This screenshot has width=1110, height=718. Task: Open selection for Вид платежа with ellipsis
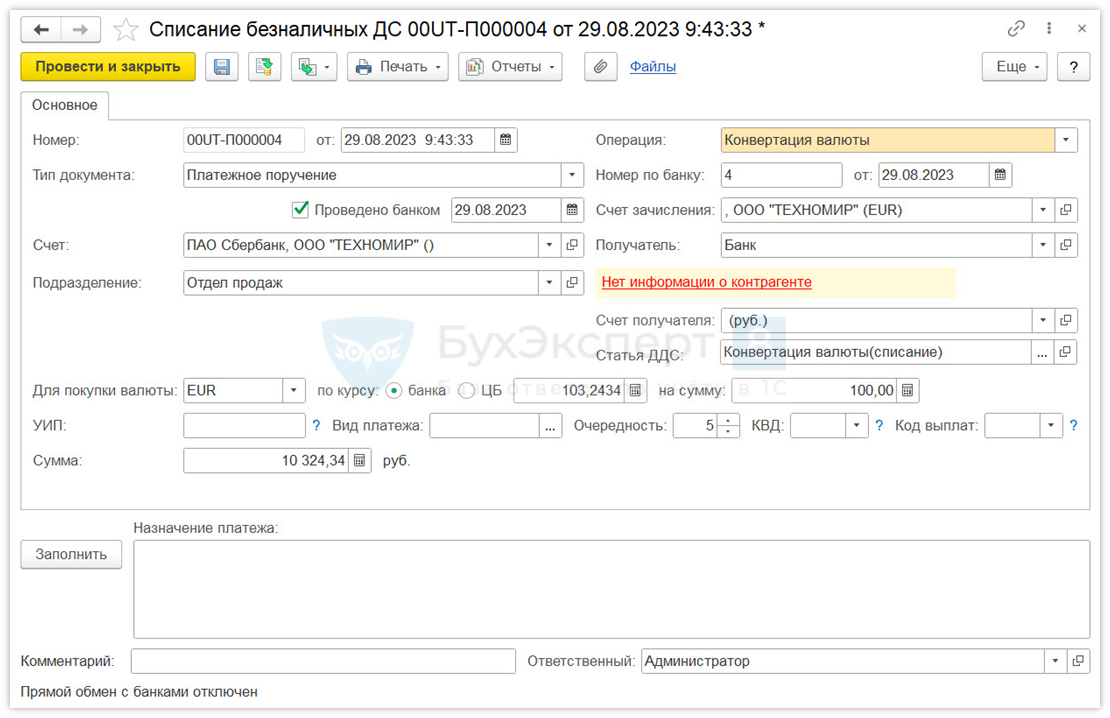click(550, 426)
